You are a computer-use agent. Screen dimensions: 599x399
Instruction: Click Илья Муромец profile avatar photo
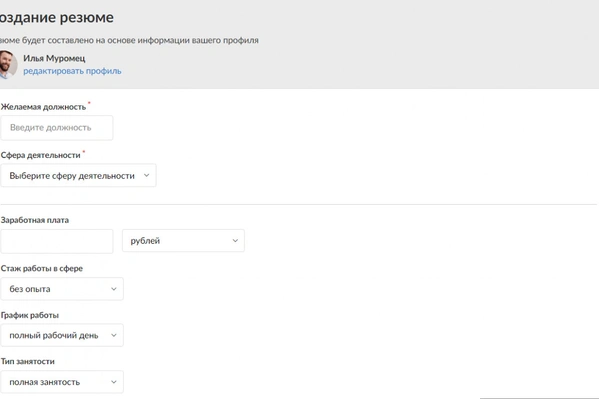point(8,65)
